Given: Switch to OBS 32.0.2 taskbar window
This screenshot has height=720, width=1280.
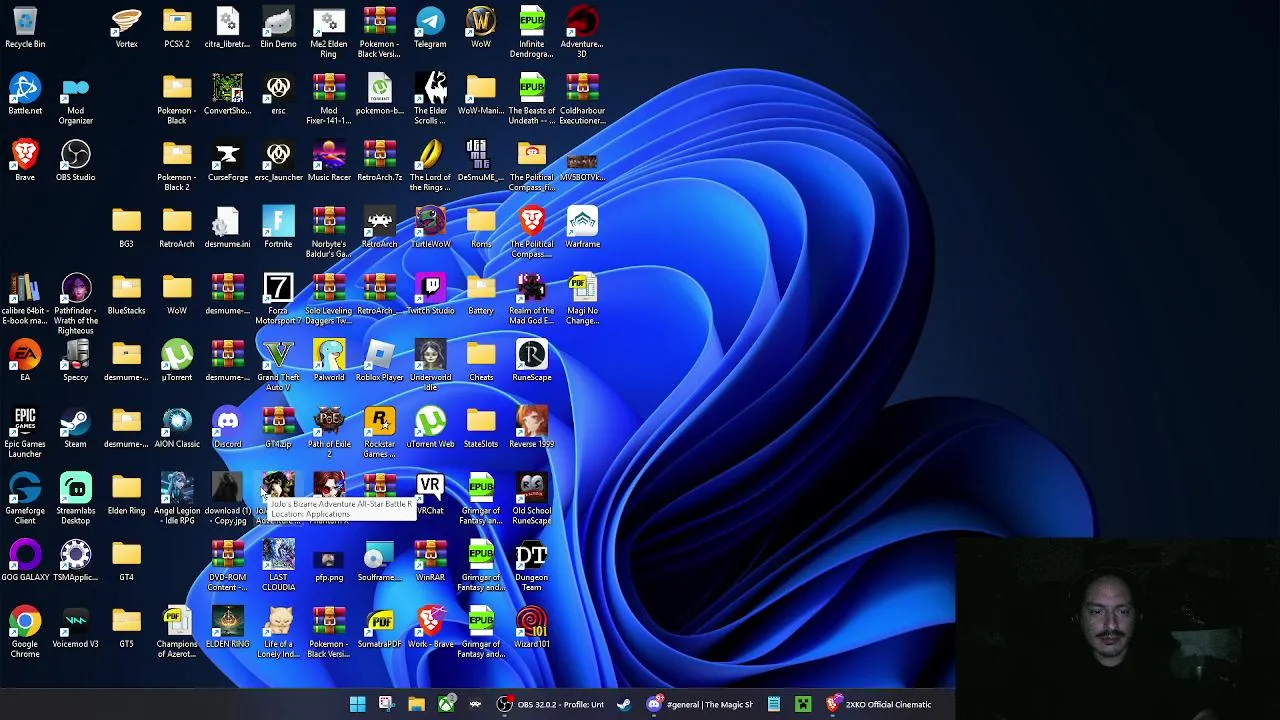Looking at the screenshot, I should point(550,704).
